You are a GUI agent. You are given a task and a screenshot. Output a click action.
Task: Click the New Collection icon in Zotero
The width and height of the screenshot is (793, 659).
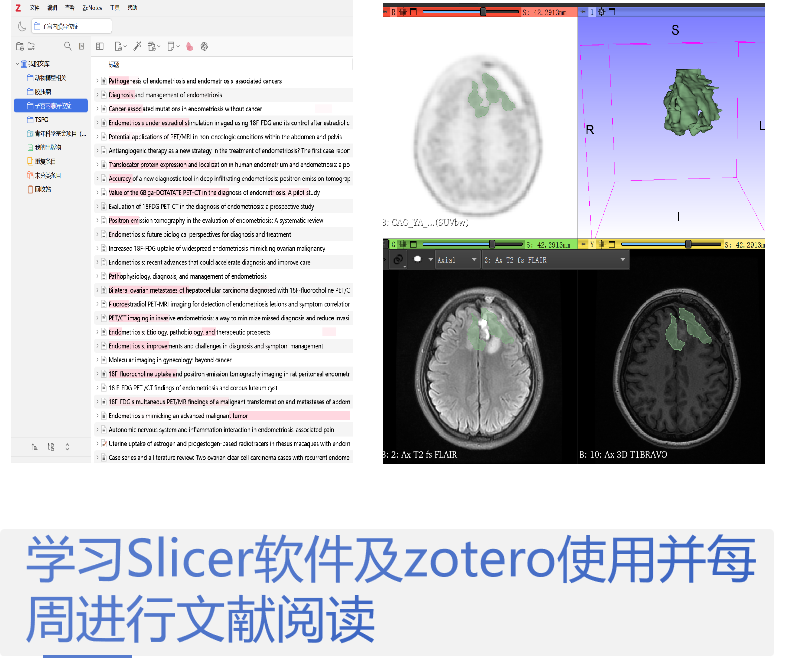pos(20,47)
